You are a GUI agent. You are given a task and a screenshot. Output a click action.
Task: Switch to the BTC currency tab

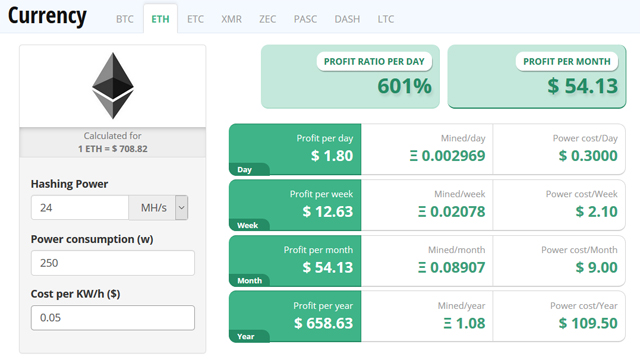click(124, 19)
